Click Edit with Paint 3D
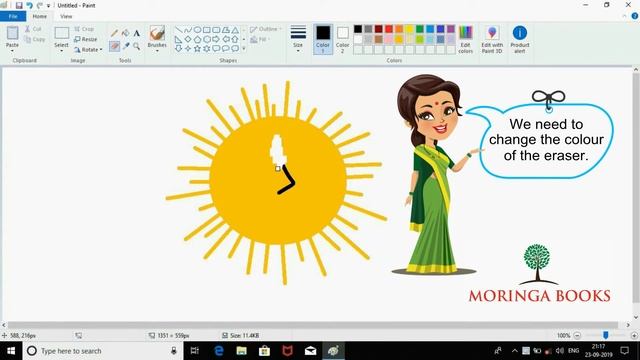 pos(492,39)
